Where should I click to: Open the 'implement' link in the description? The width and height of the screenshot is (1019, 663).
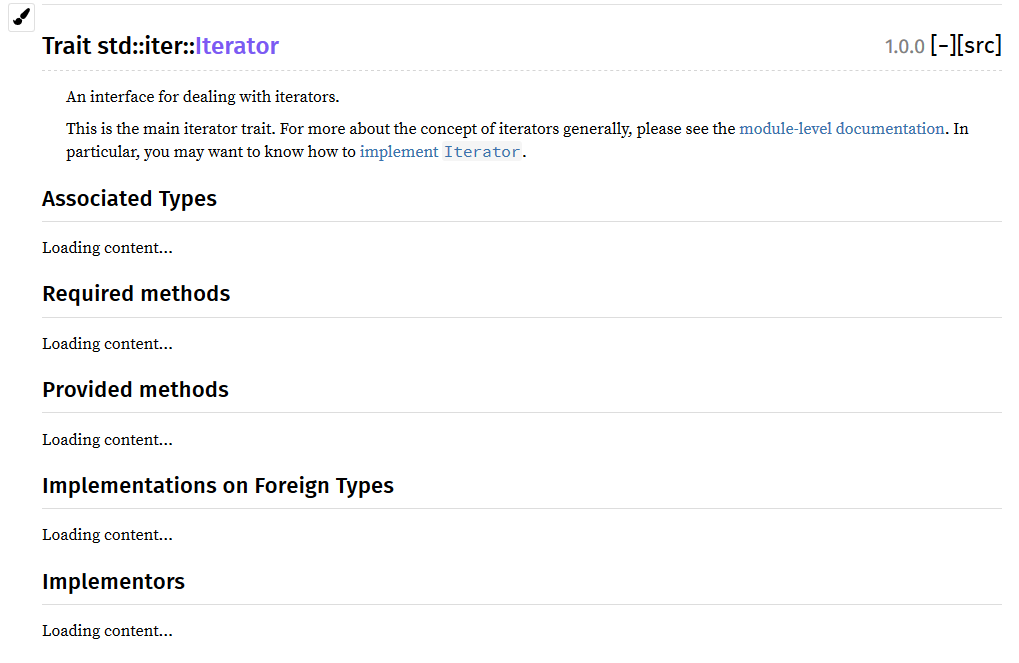pyautogui.click(x=399, y=152)
